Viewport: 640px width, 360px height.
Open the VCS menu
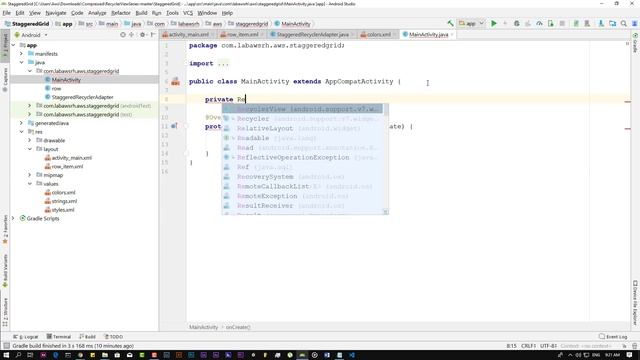coord(188,13)
